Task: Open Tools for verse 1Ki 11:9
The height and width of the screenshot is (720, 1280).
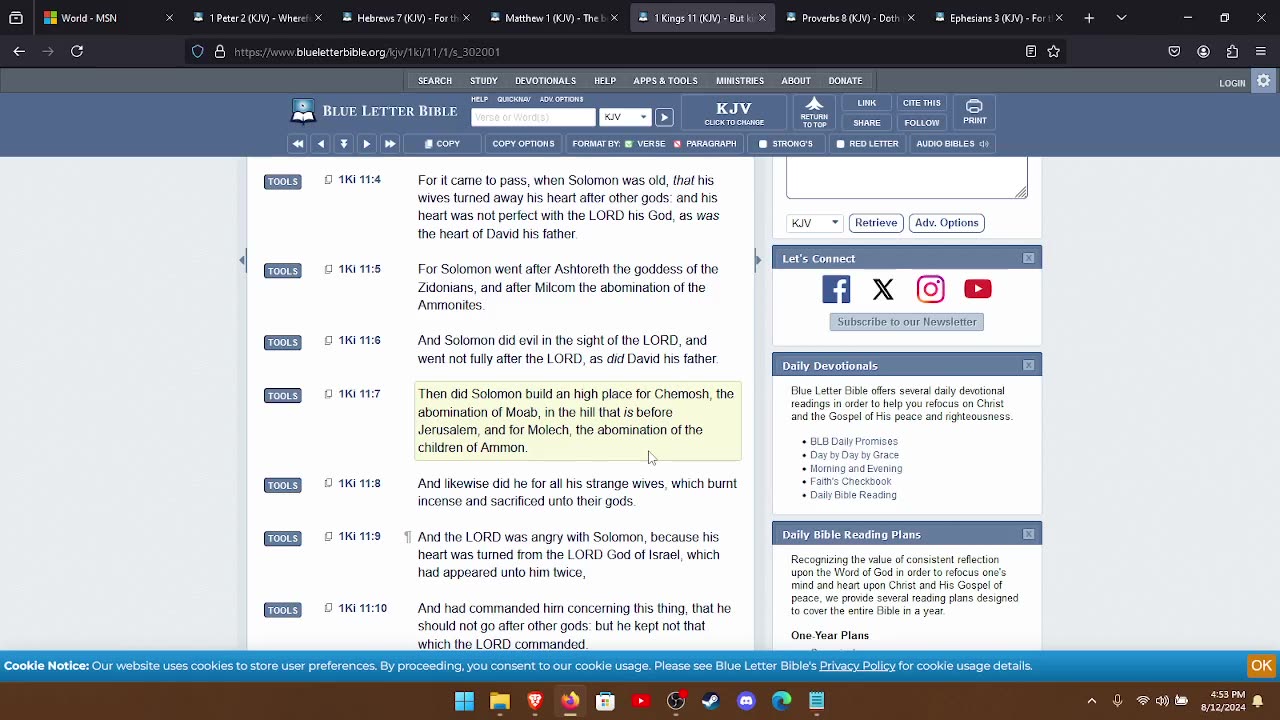Action: [x=282, y=538]
